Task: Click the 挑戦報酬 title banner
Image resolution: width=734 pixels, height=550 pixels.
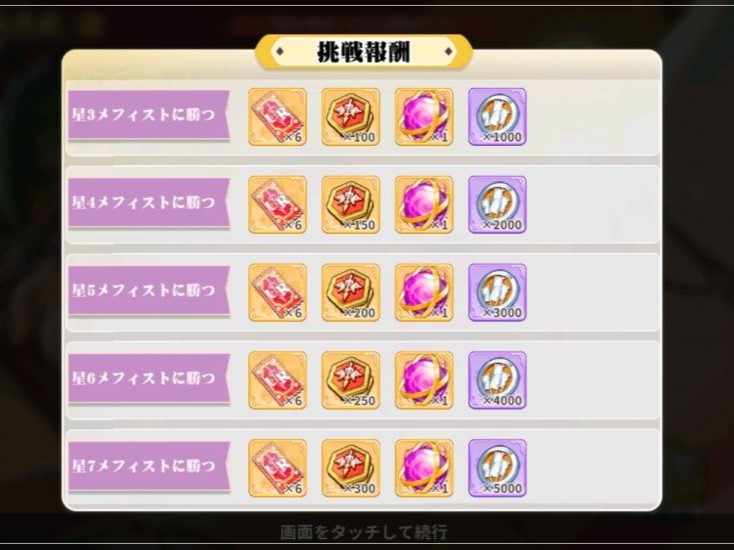Action: click(x=364, y=51)
